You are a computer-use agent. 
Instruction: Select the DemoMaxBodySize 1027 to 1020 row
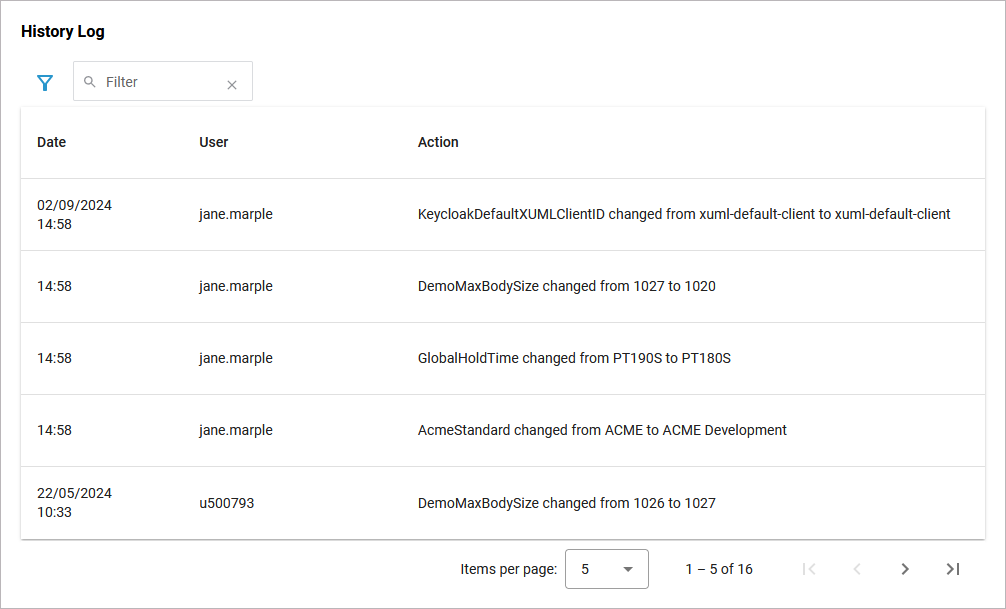point(566,286)
